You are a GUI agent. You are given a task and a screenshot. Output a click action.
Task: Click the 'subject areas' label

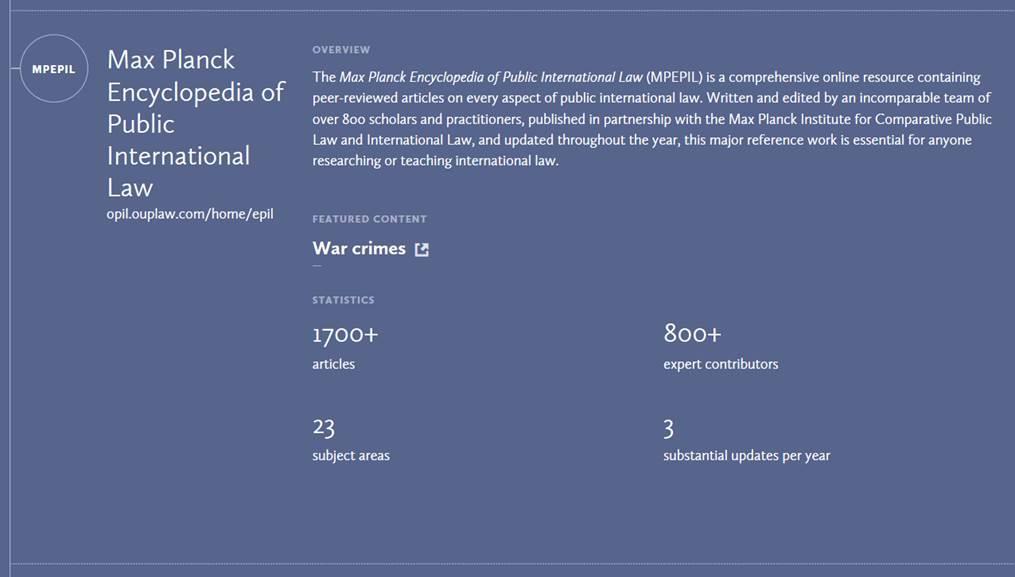pos(351,455)
